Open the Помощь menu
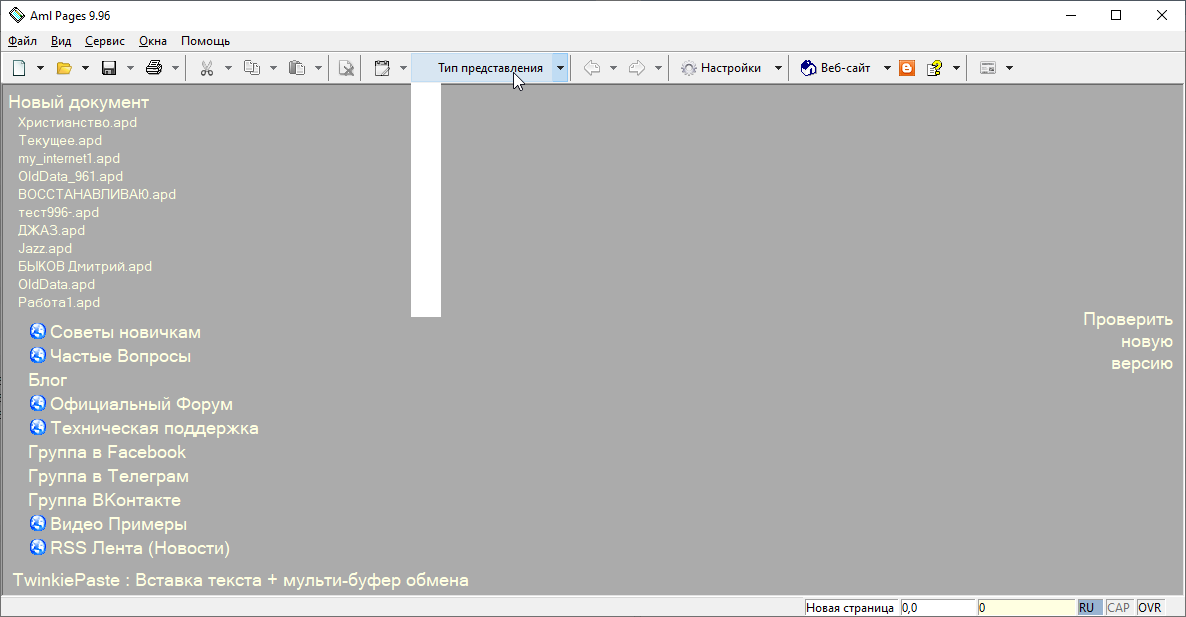 tap(205, 41)
